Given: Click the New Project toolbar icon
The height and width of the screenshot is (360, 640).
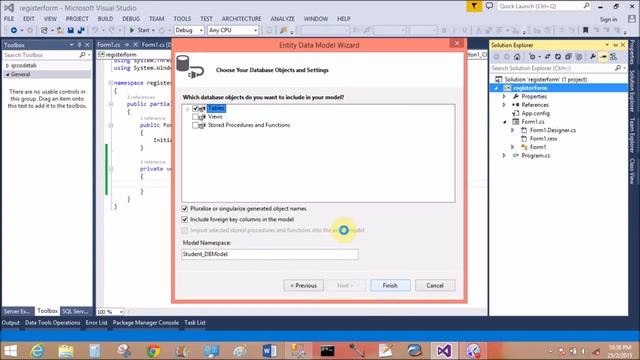Looking at the screenshot, I should (x=44, y=30).
